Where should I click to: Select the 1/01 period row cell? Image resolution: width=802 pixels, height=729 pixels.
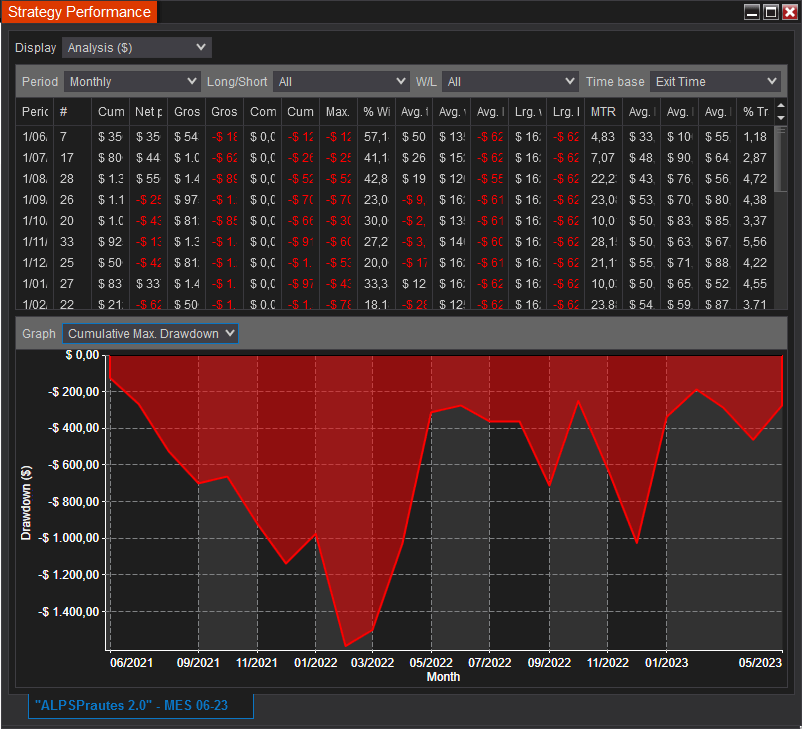(x=35, y=283)
